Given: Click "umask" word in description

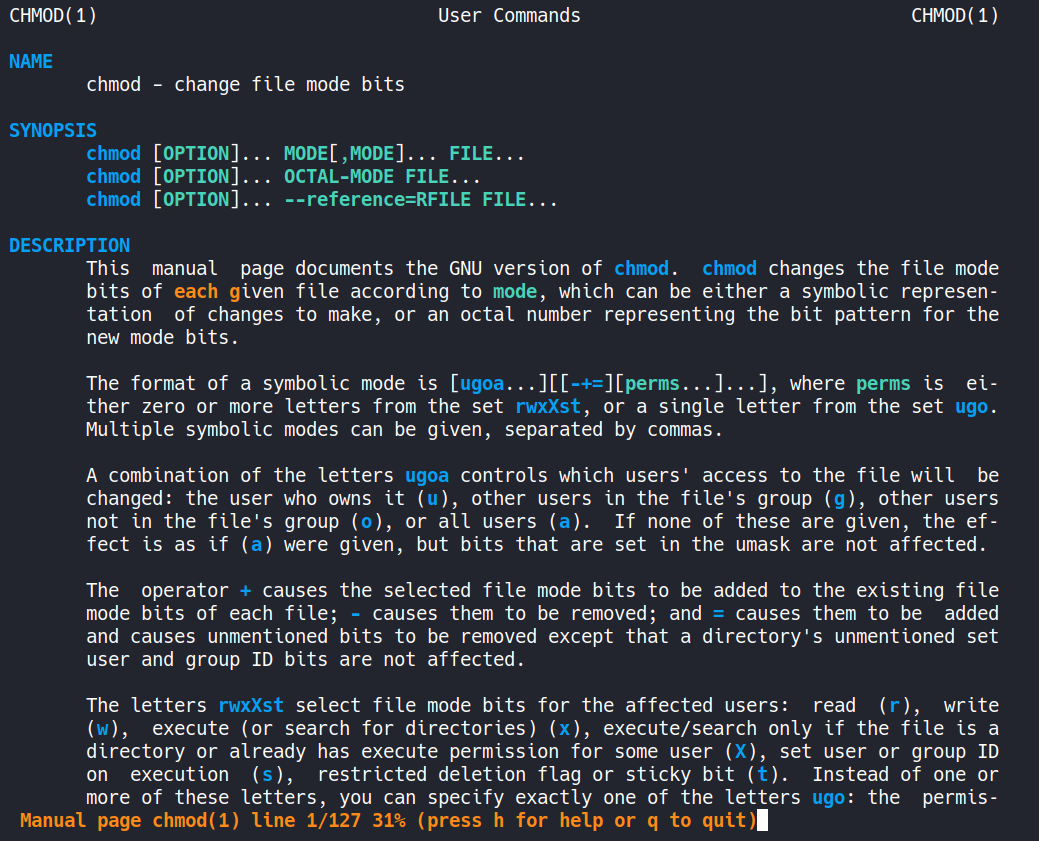Looking at the screenshot, I should tap(763, 544).
